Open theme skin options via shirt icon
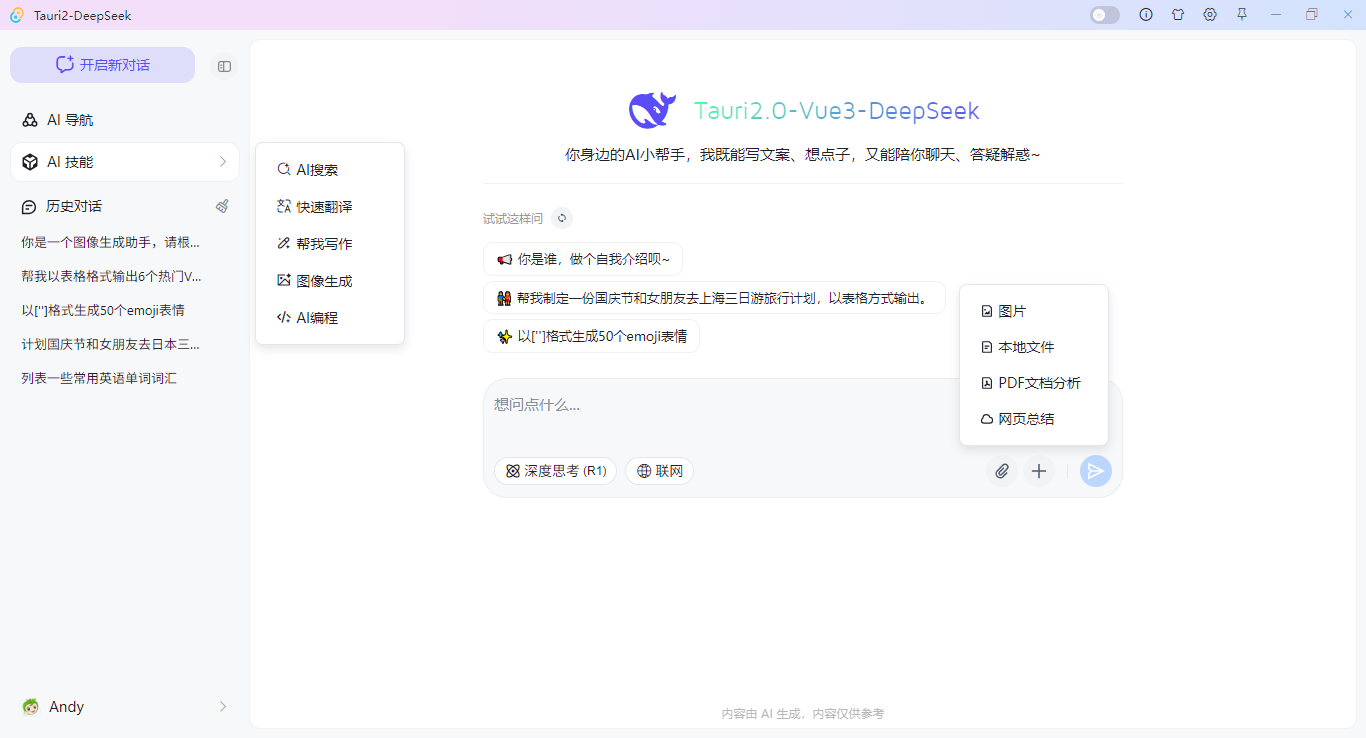Image resolution: width=1366 pixels, height=738 pixels. (x=1178, y=14)
